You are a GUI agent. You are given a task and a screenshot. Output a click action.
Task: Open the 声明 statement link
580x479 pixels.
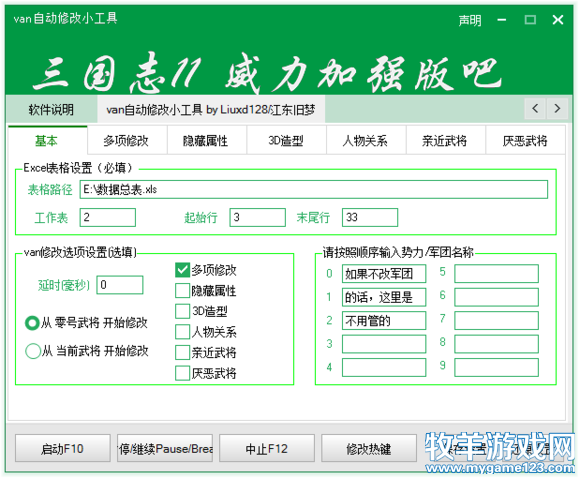coord(470,20)
